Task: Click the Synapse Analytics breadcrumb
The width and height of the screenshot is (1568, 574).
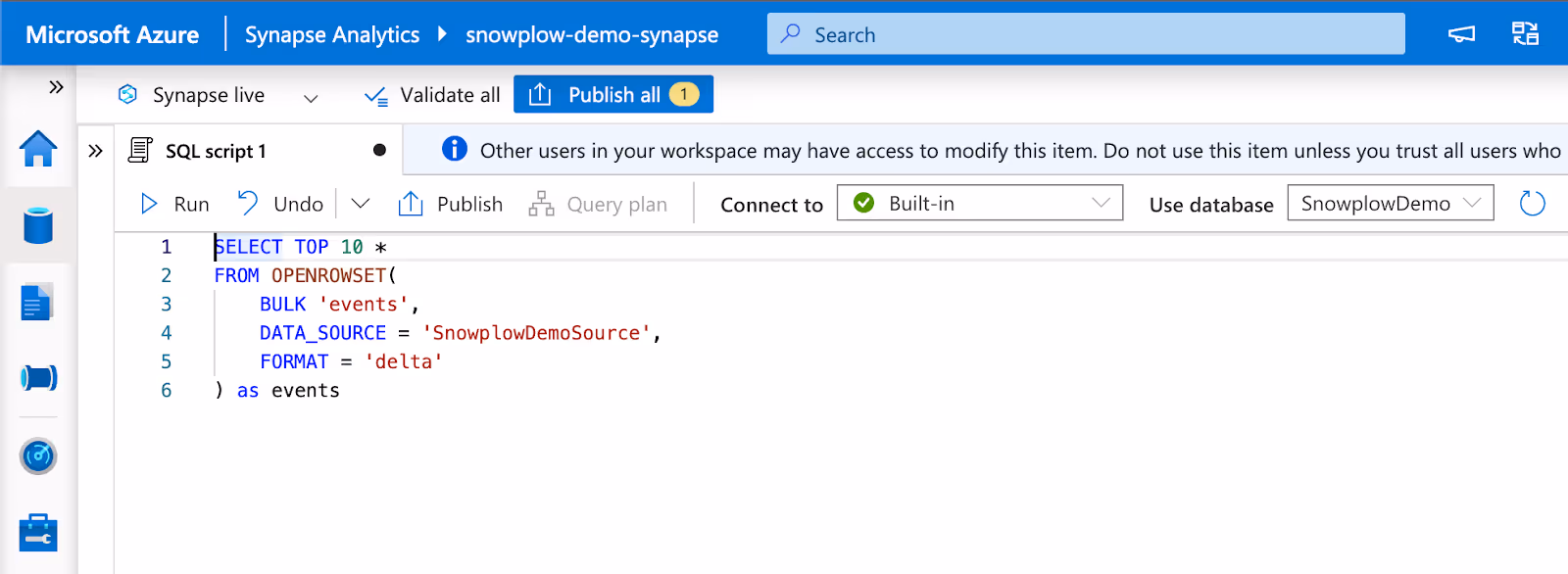Action: click(x=332, y=35)
